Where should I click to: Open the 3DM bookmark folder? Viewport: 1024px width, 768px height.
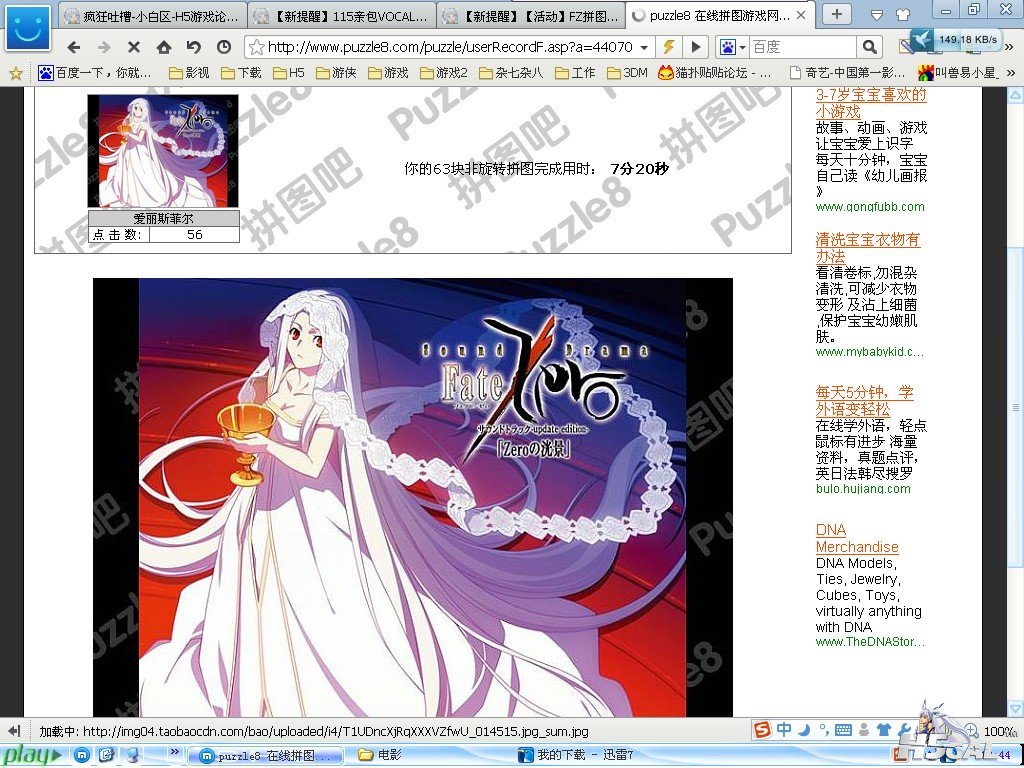[x=627, y=73]
